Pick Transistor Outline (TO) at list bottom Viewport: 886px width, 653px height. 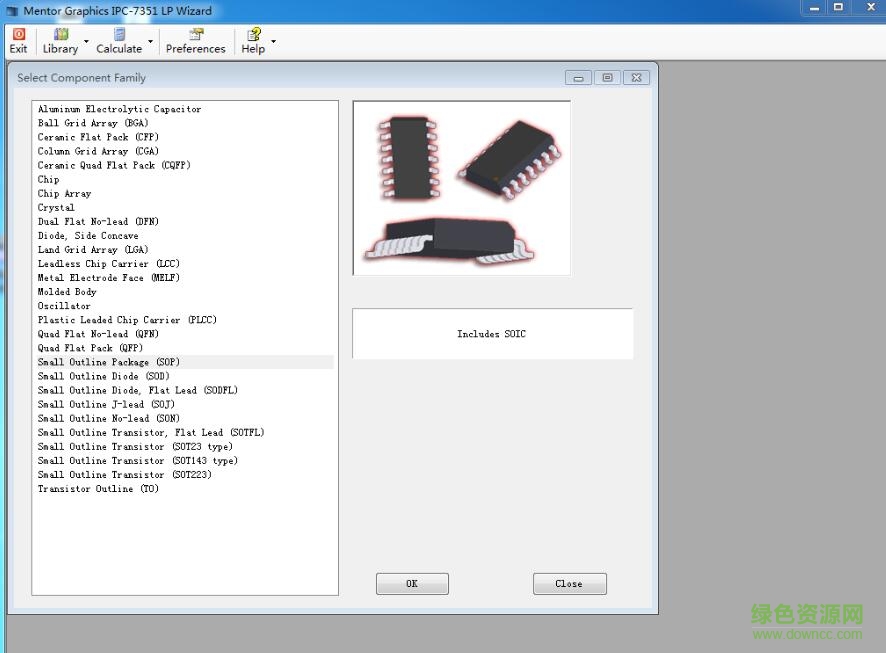click(98, 488)
